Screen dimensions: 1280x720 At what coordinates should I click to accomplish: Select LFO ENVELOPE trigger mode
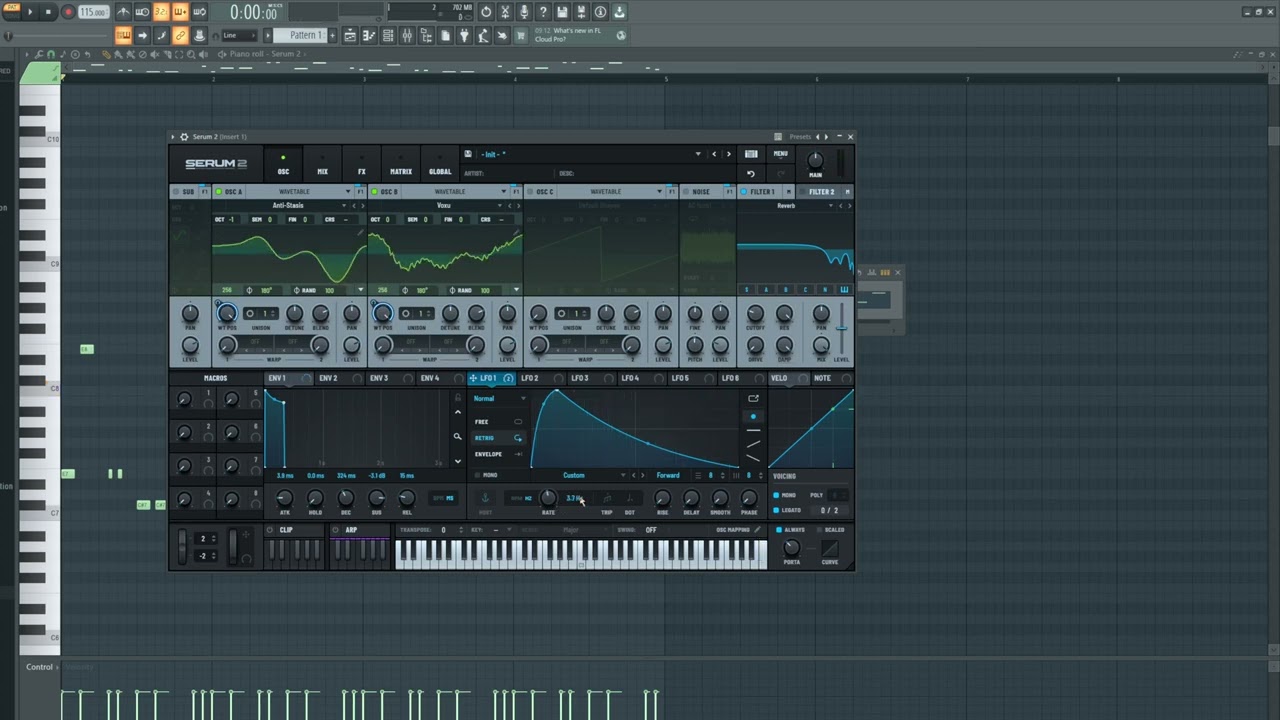[x=499, y=454]
